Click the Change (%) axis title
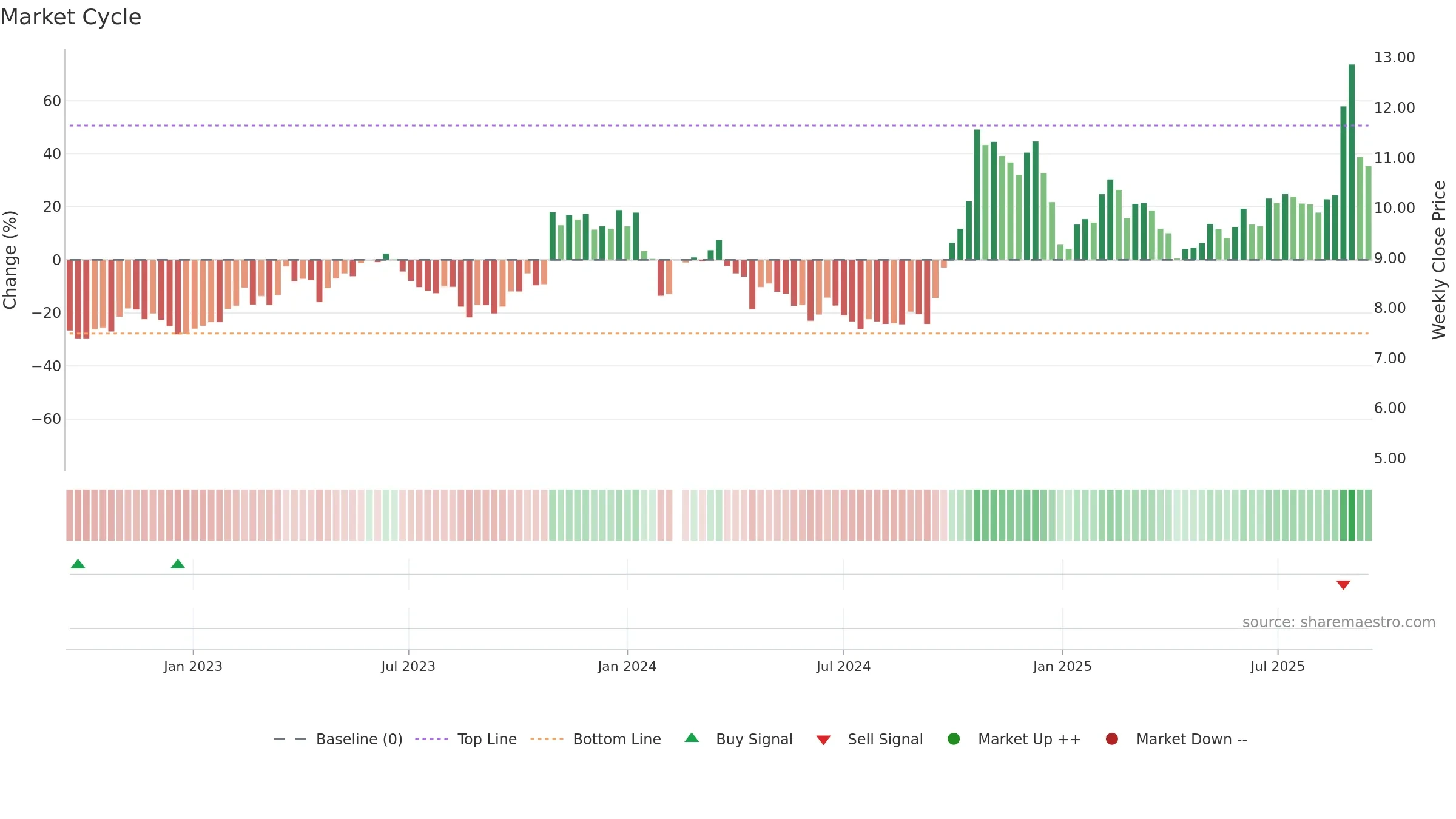Viewport: 1456px width, 819px height. pos(10,260)
